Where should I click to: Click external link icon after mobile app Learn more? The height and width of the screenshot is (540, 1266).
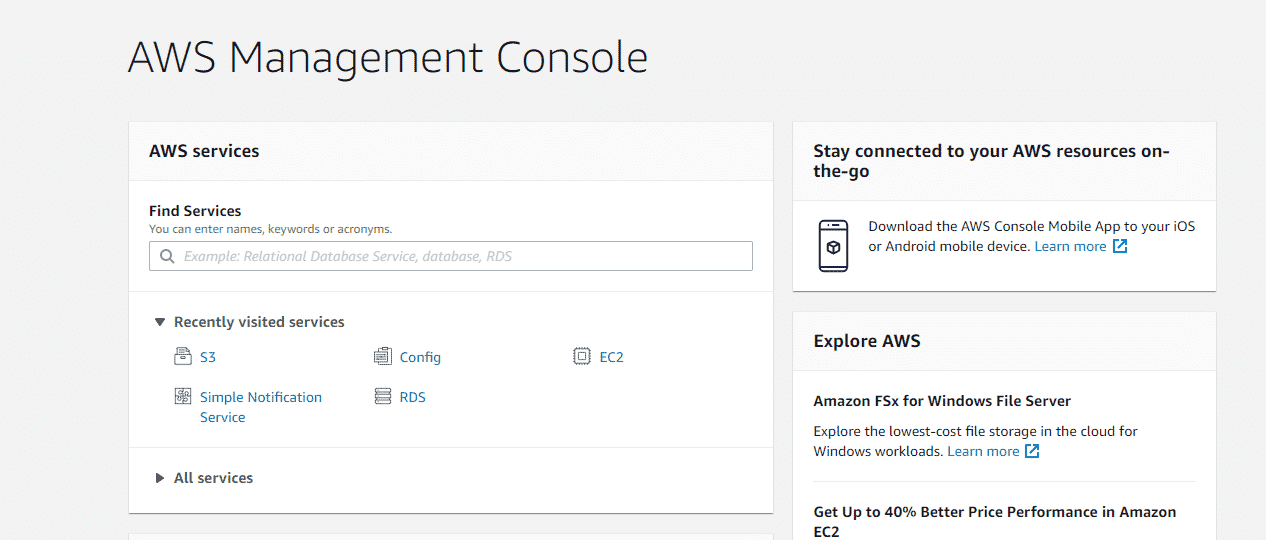coord(1120,246)
